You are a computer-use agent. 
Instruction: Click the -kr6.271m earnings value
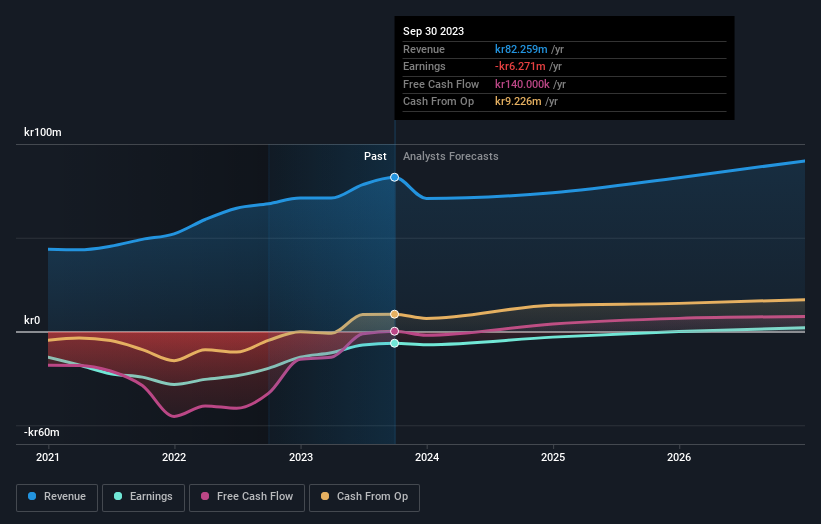tap(520, 66)
